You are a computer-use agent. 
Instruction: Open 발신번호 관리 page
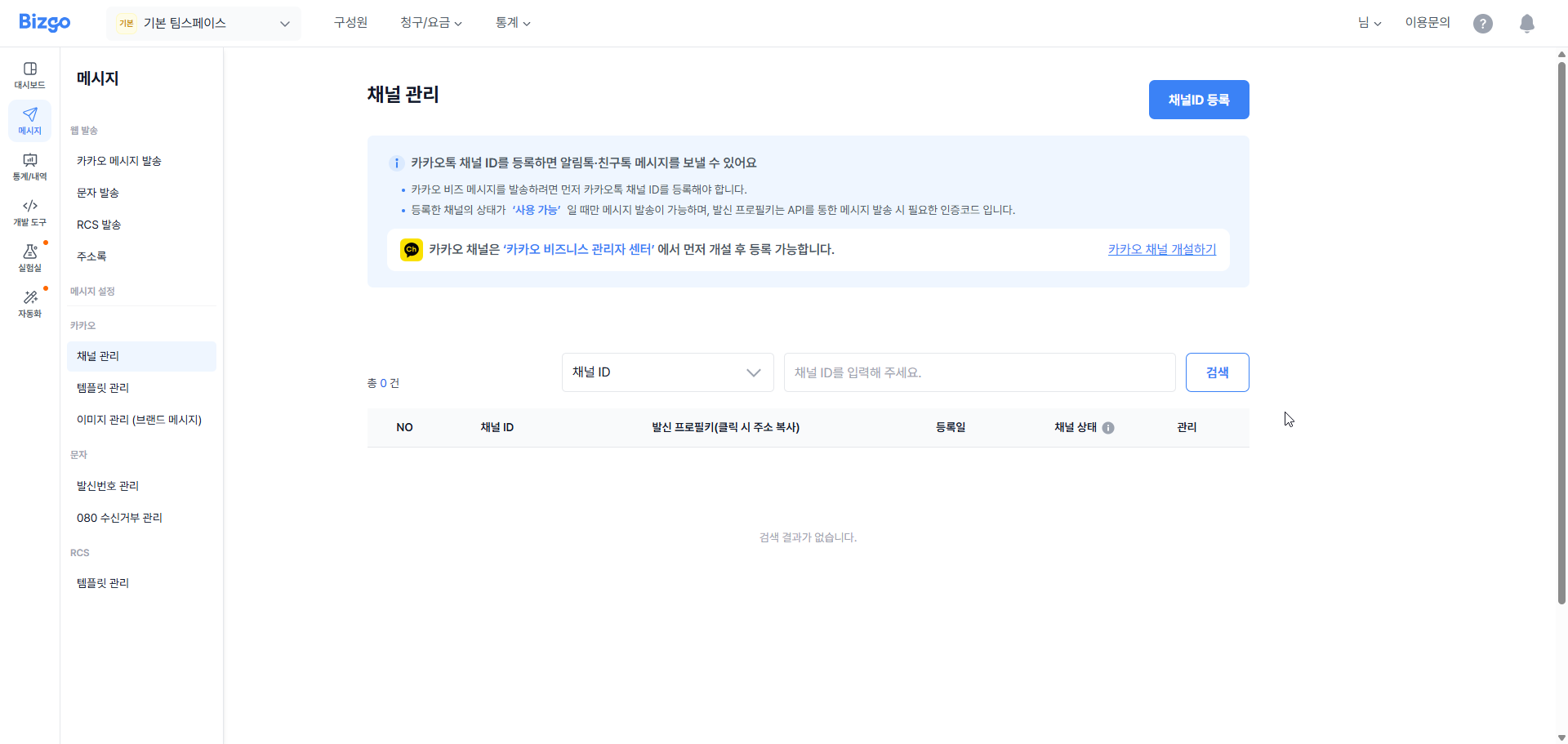click(x=107, y=485)
